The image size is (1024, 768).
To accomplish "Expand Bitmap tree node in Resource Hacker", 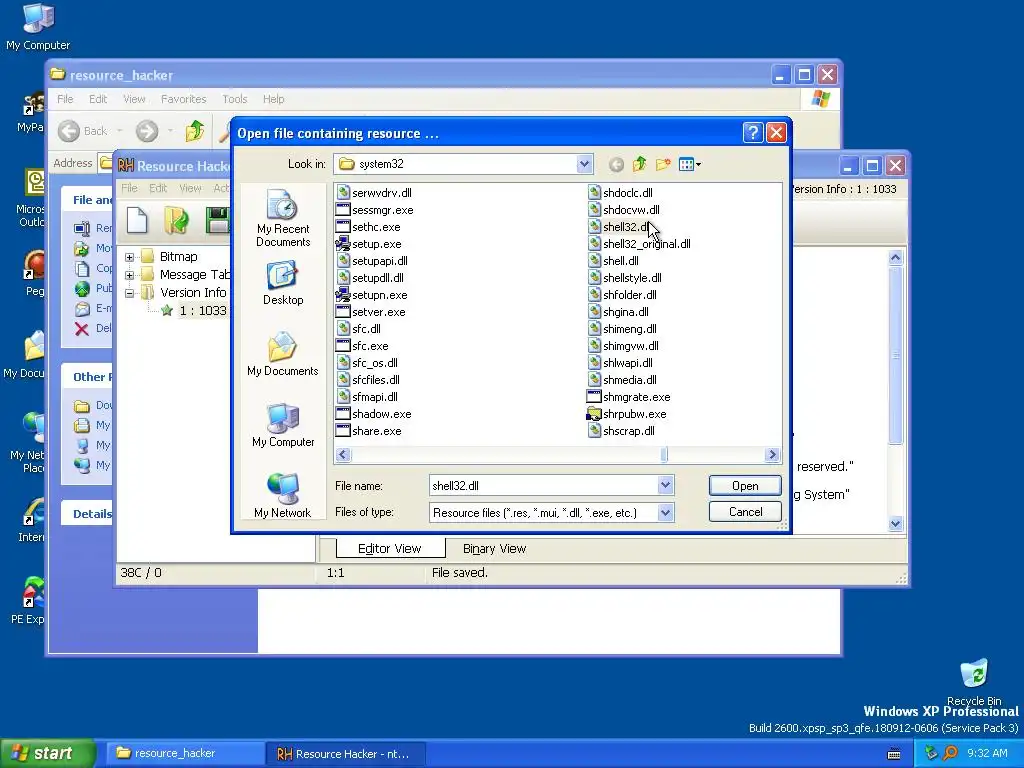I will tap(129, 257).
